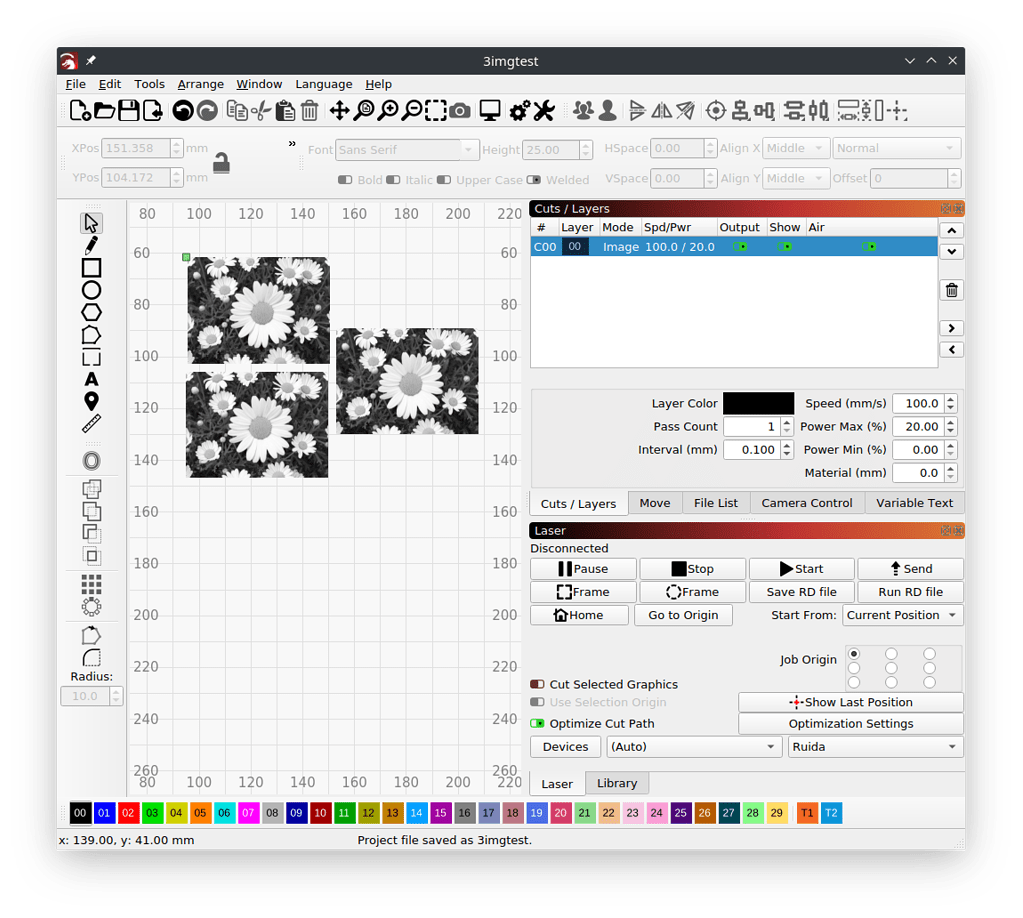Image resolution: width=1023 pixels, height=918 pixels.
Task: Select the Ellipse drawing tool
Action: [x=91, y=289]
